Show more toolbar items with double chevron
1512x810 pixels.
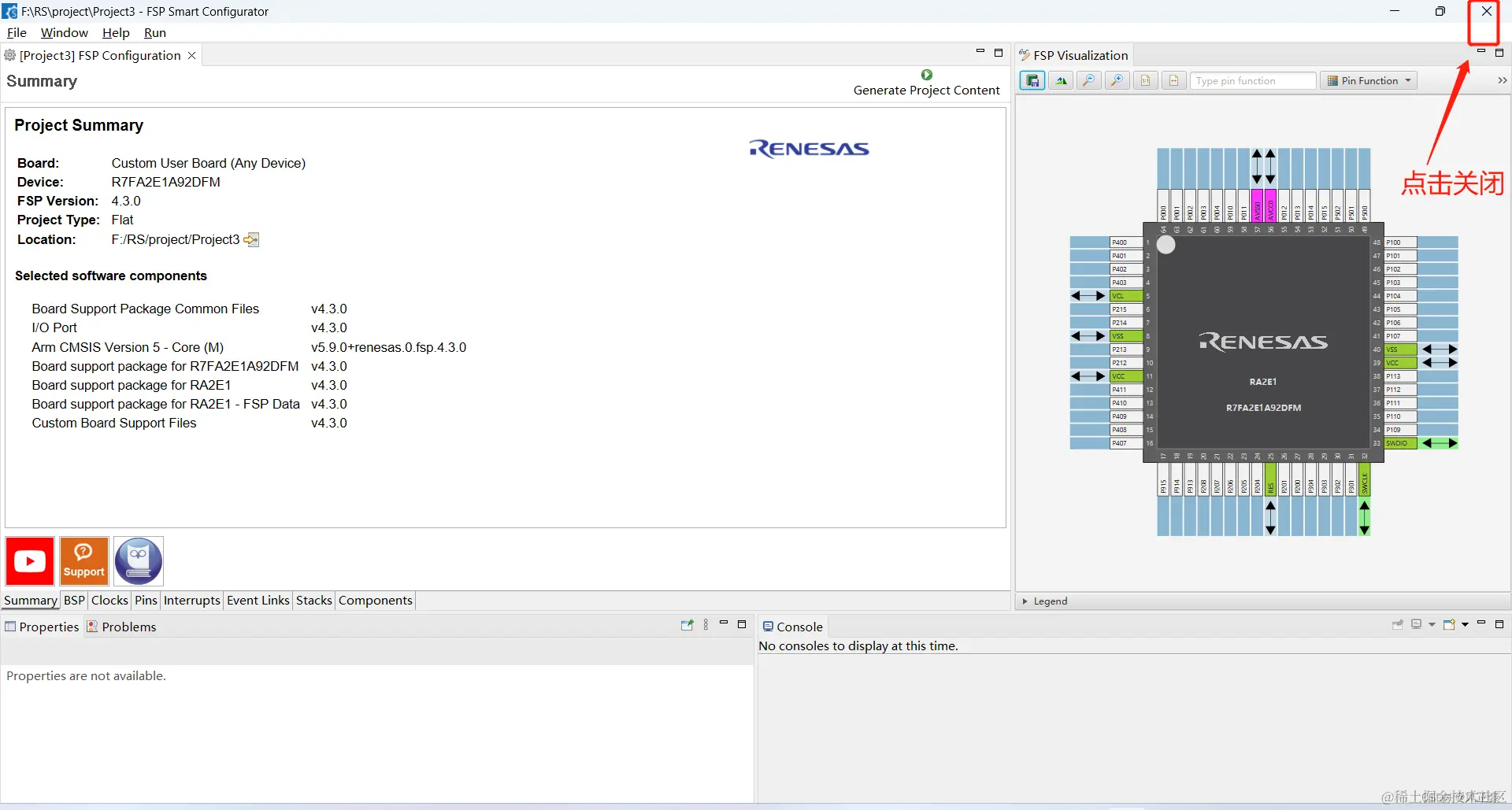pos(1502,80)
